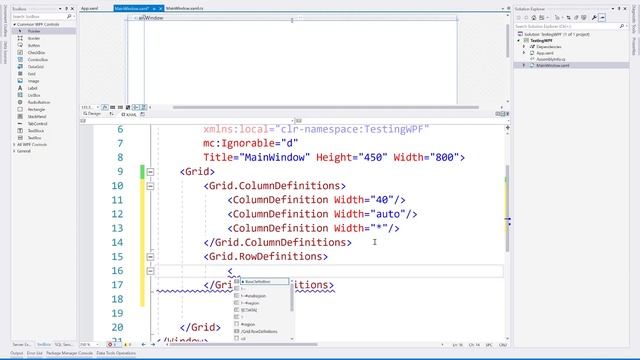
Task: Click the IntelliSense popup scrollbar
Action: (292, 298)
